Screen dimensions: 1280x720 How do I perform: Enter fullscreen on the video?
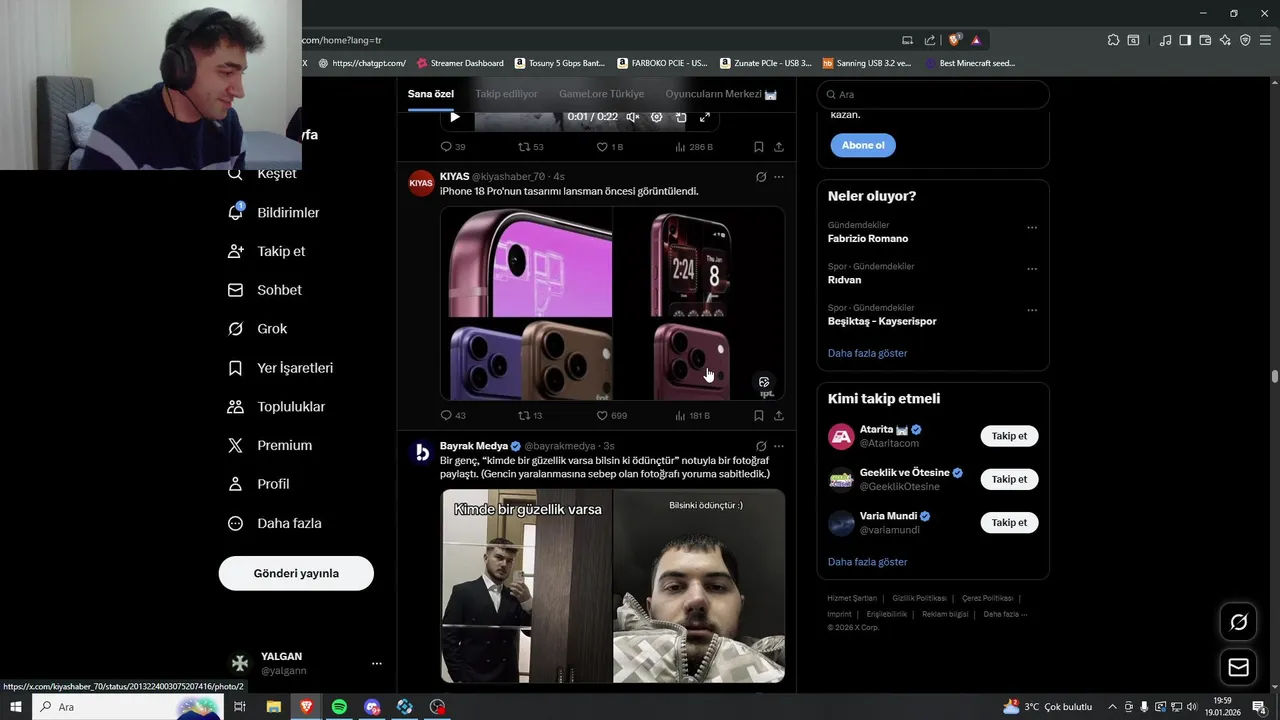(705, 117)
